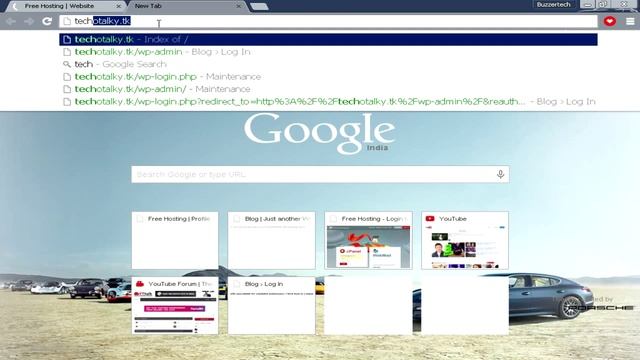Viewport: 640px width, 360px height.
Task: Click the YouTube Forum tile's red favicon
Action: point(140,284)
